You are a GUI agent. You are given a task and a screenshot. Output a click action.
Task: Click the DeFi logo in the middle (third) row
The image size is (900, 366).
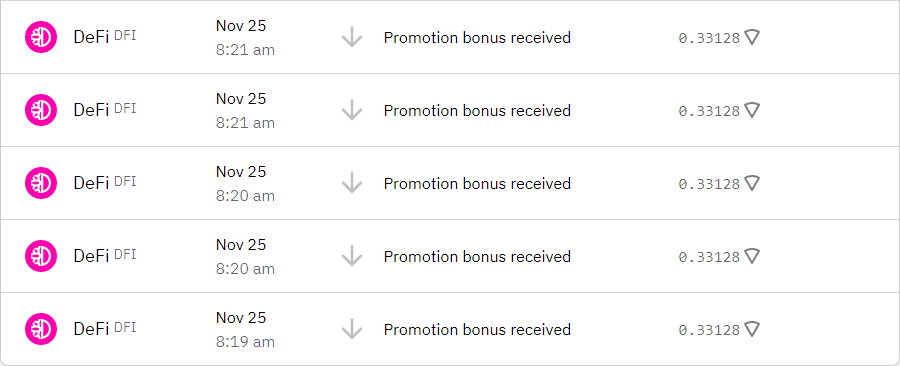click(x=41, y=183)
